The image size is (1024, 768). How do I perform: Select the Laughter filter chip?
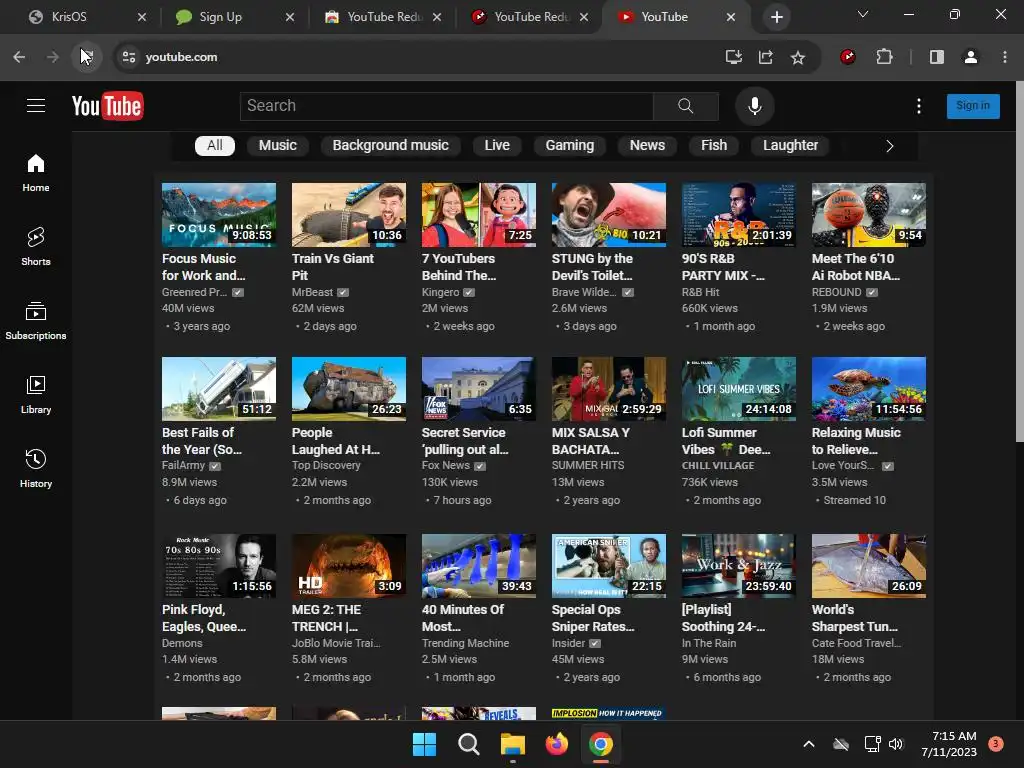(x=790, y=146)
